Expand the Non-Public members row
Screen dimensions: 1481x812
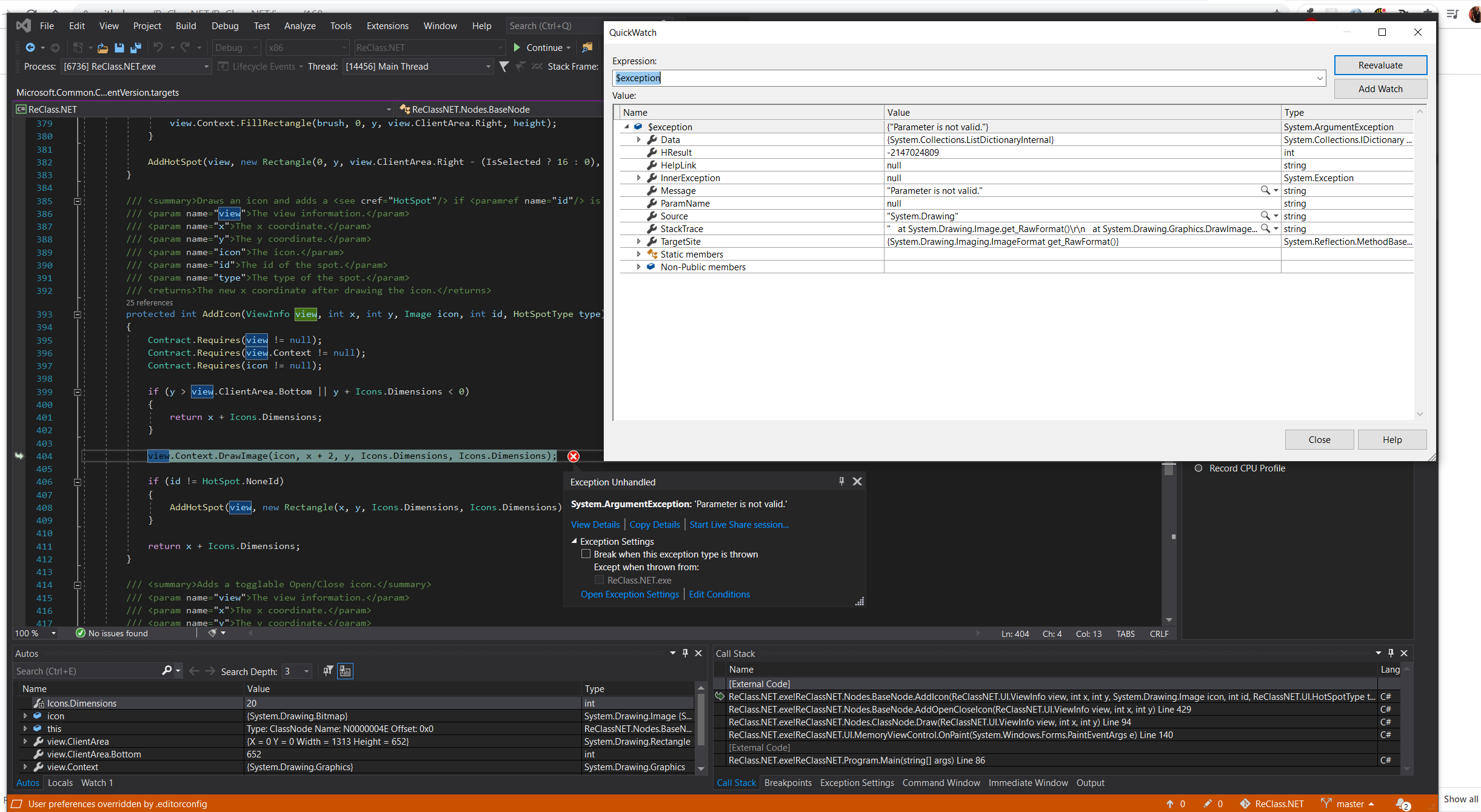click(638, 267)
